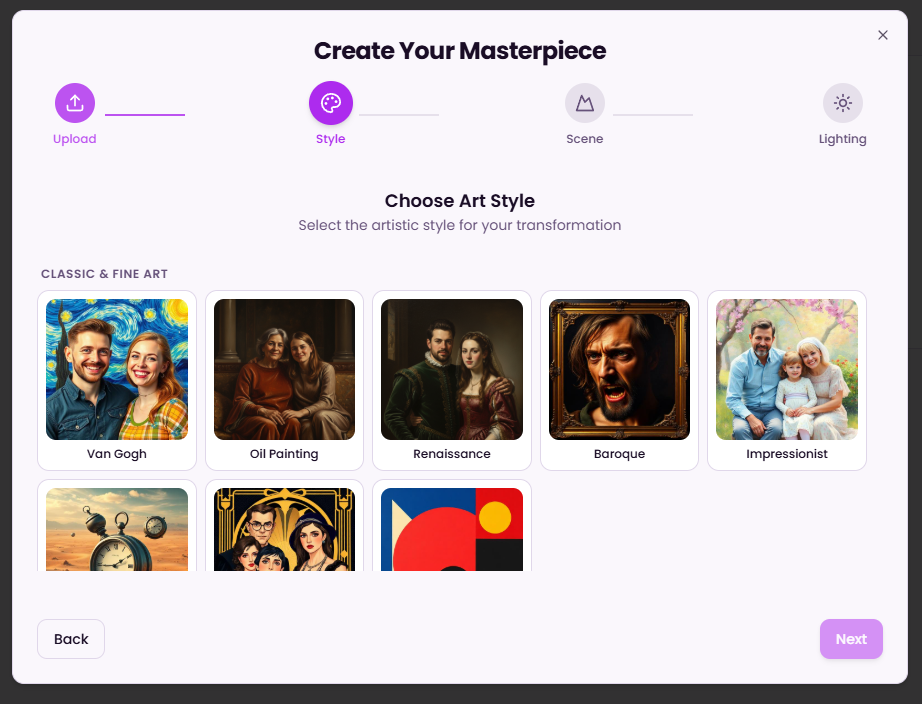Click the Style palette step icon

pyautogui.click(x=331, y=102)
